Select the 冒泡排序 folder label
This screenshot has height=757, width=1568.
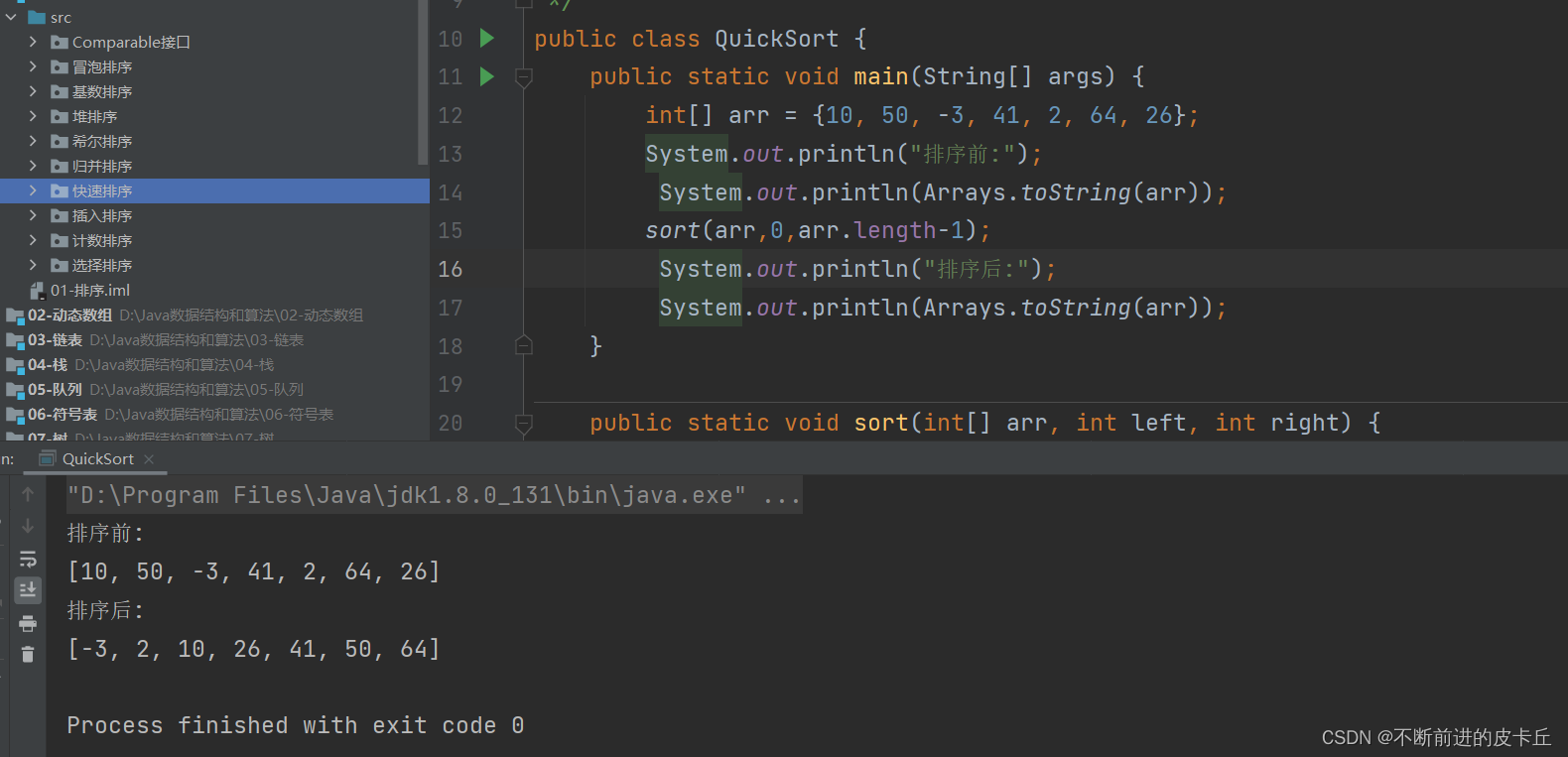click(102, 66)
